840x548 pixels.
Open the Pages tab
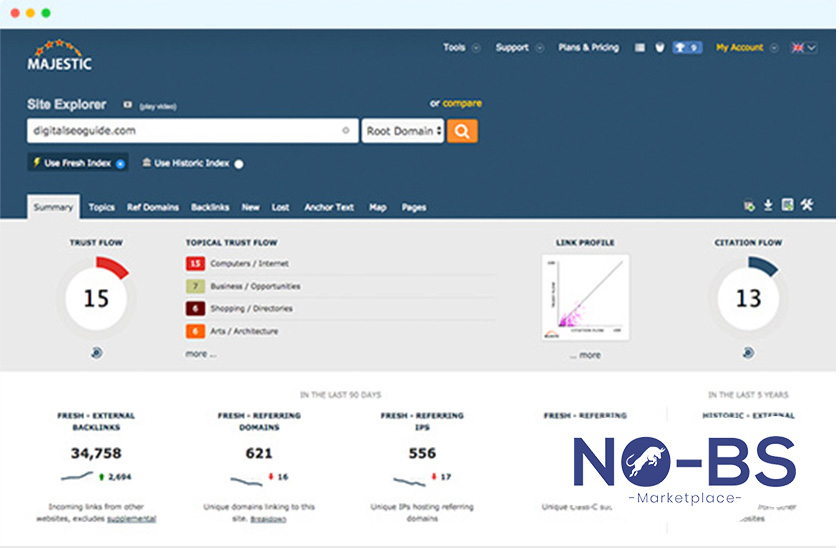coord(414,207)
